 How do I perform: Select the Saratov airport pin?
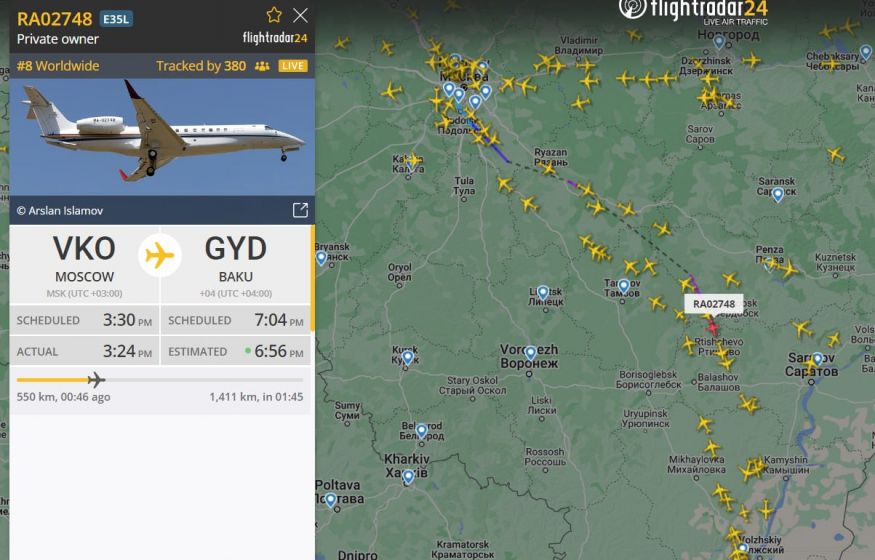pos(818,359)
